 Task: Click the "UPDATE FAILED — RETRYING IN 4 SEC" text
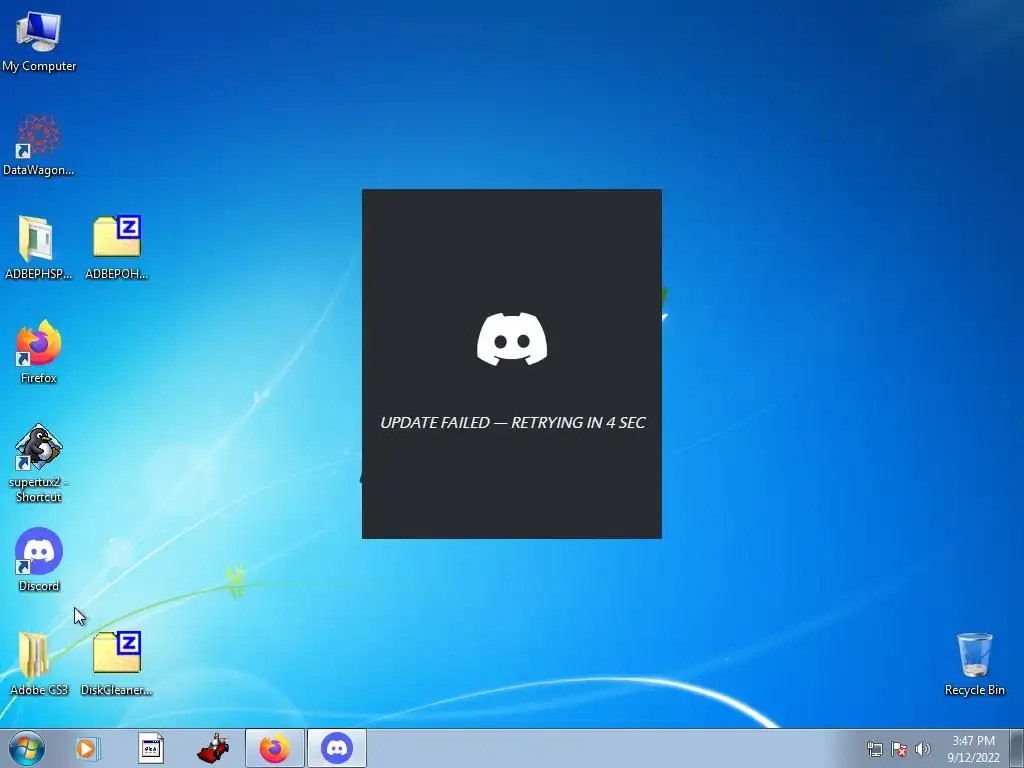(513, 423)
